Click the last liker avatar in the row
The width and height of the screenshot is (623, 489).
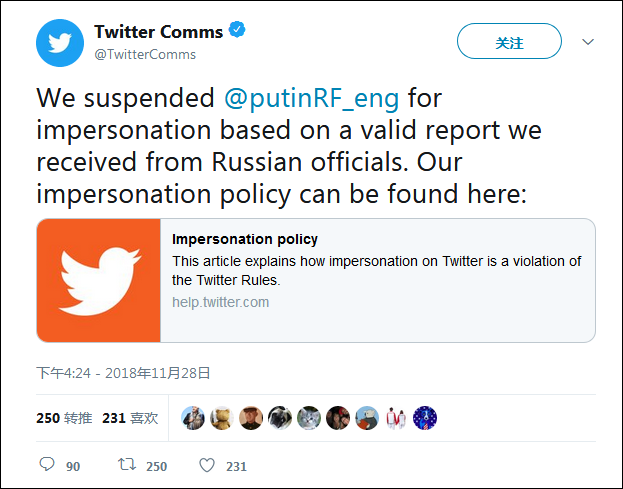[425, 418]
